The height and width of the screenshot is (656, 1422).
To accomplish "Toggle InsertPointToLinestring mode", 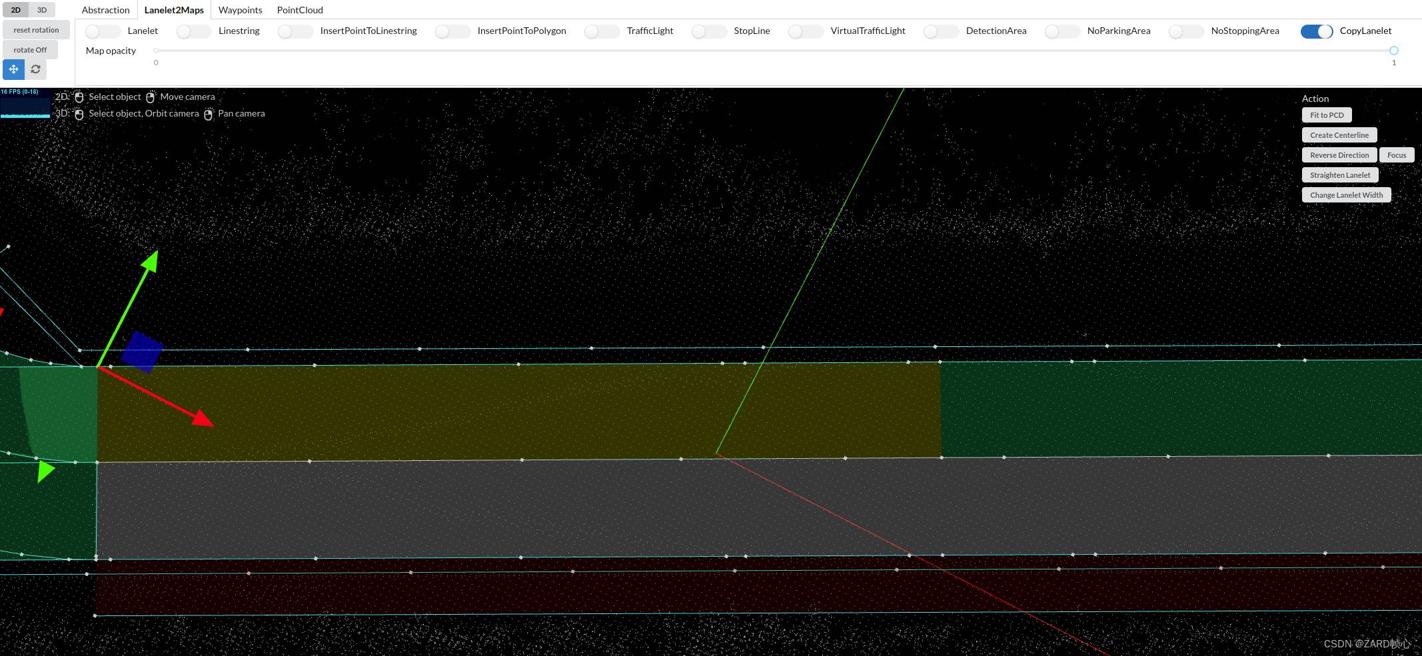I will point(294,31).
